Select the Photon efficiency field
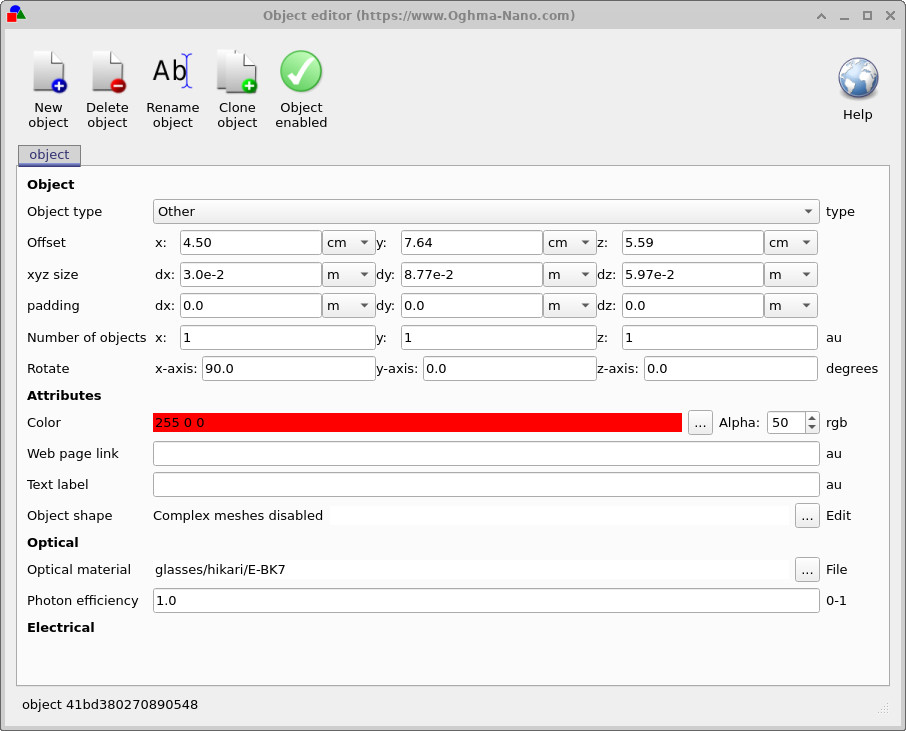 [484, 600]
